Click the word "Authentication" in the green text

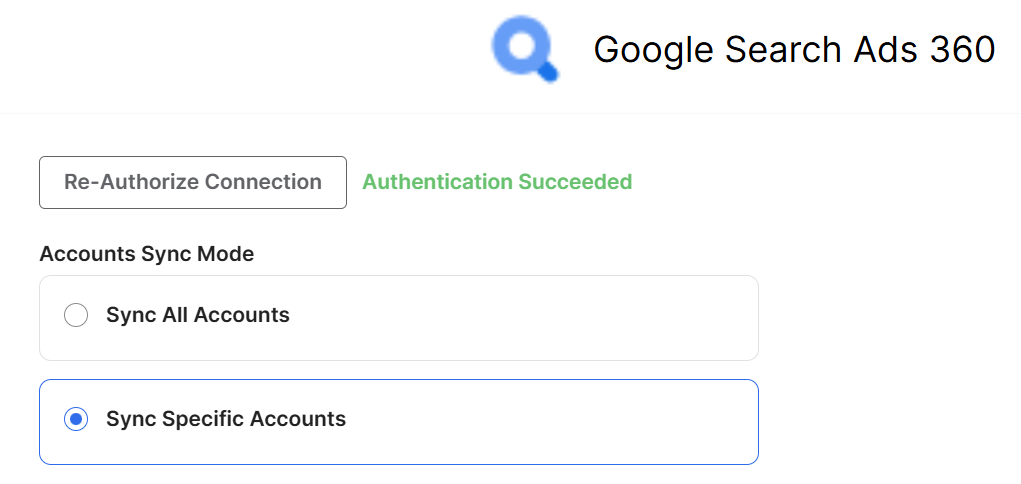pyautogui.click(x=437, y=182)
